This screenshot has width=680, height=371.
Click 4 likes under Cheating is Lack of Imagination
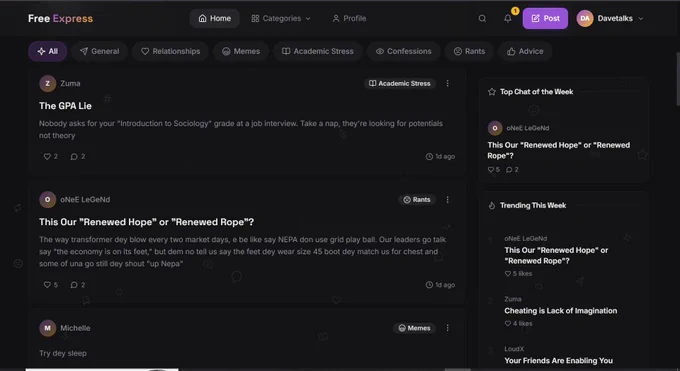pyautogui.click(x=518, y=323)
